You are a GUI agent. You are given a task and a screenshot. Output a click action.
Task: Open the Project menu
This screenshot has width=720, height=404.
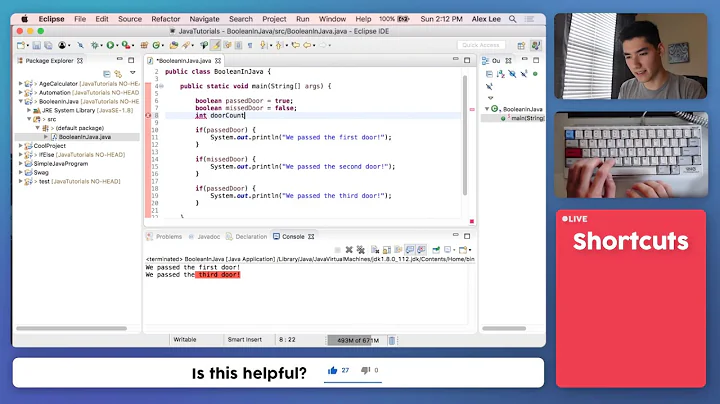coord(274,19)
